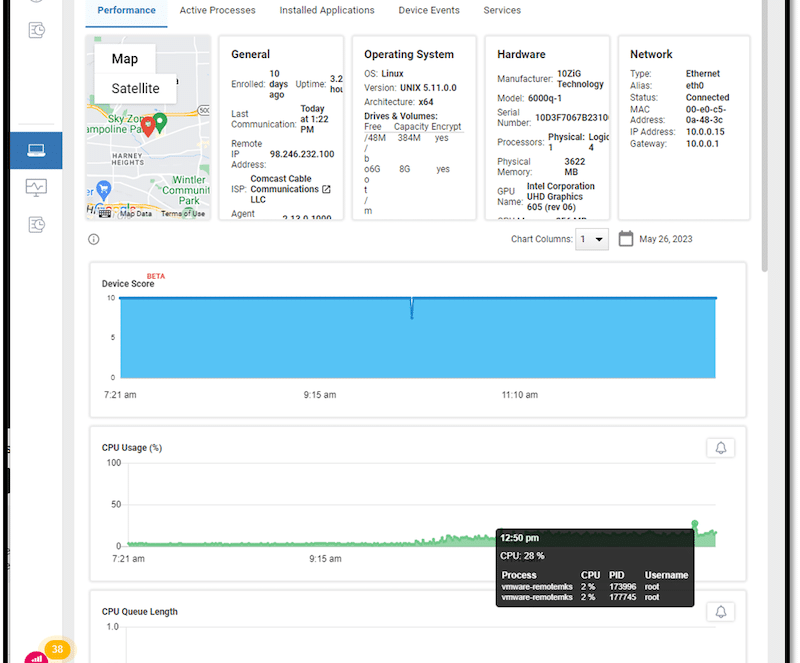Screen dimensions: 800x663
Task: Select model value 6000q-1
Action: coord(545,98)
